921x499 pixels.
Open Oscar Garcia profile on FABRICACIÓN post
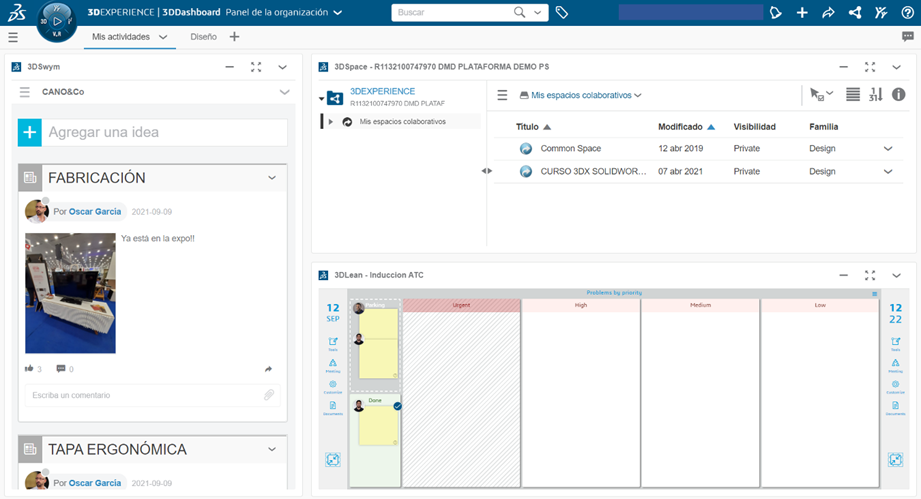95,211
